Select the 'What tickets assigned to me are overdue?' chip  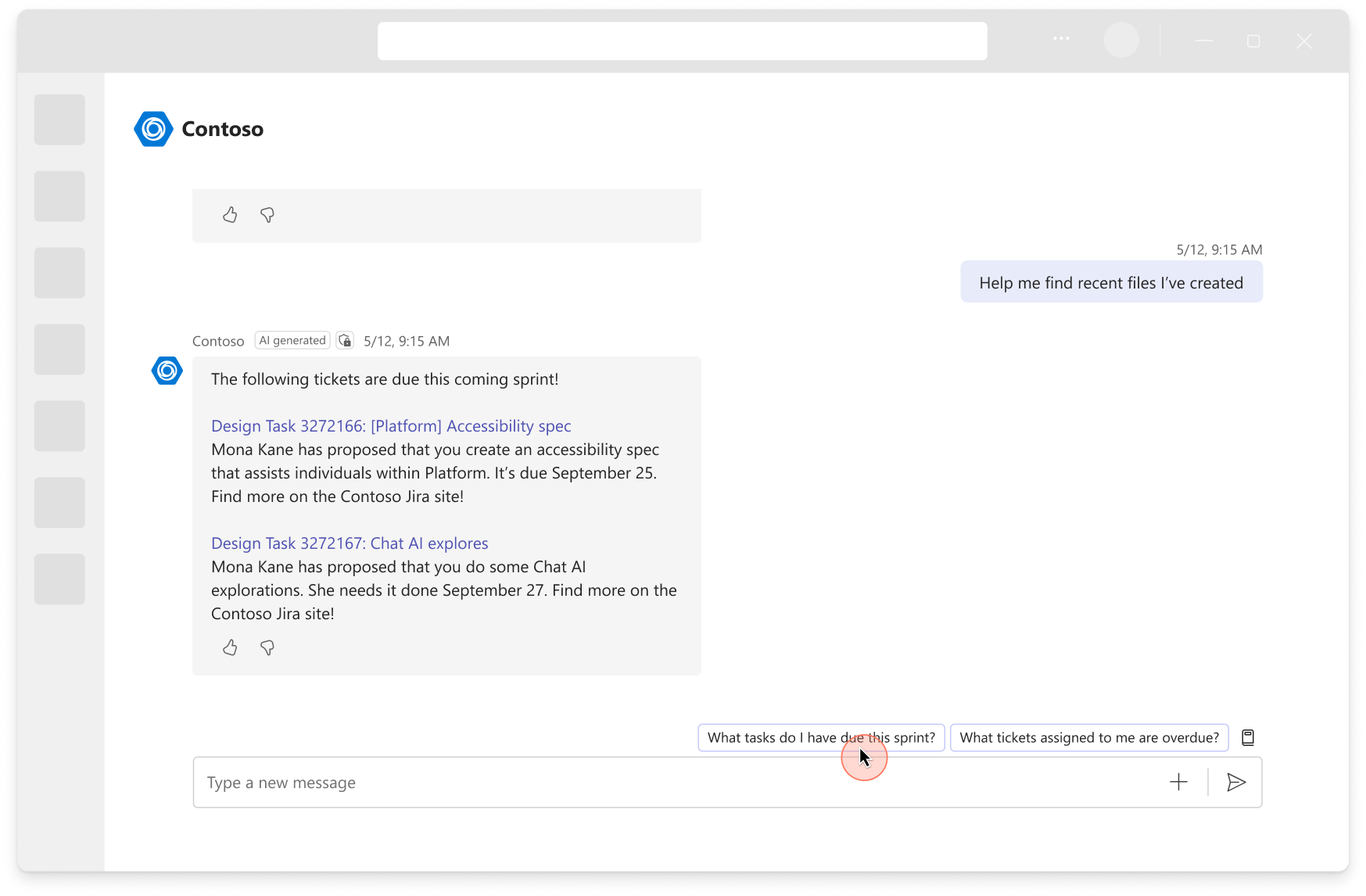pyautogui.click(x=1088, y=737)
